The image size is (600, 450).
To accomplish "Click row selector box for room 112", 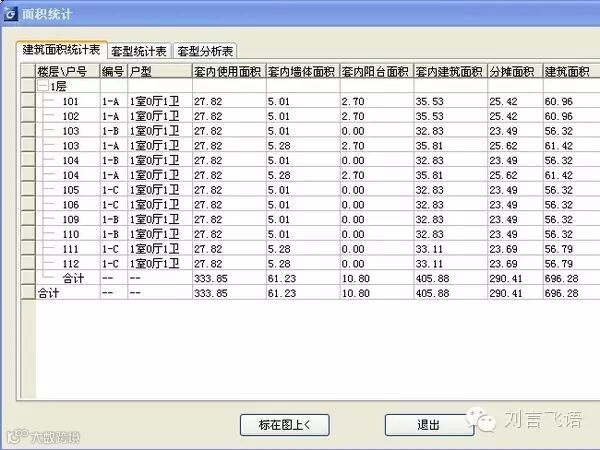I will click(x=28, y=263).
